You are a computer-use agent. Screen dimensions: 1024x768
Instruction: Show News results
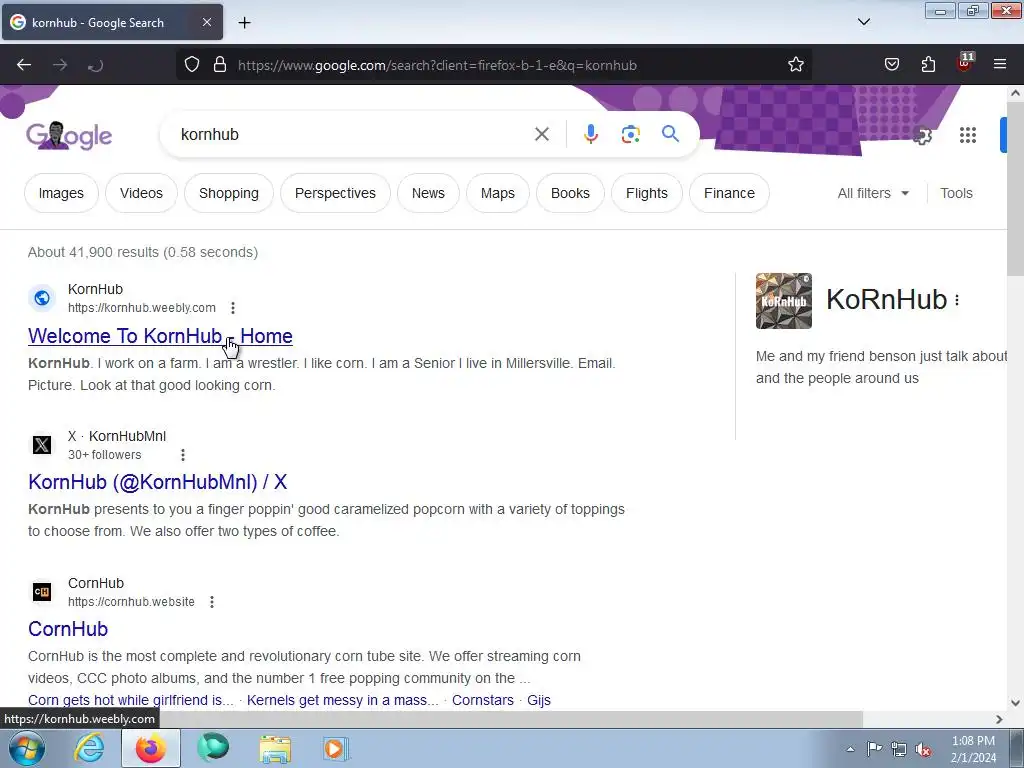pos(428,193)
